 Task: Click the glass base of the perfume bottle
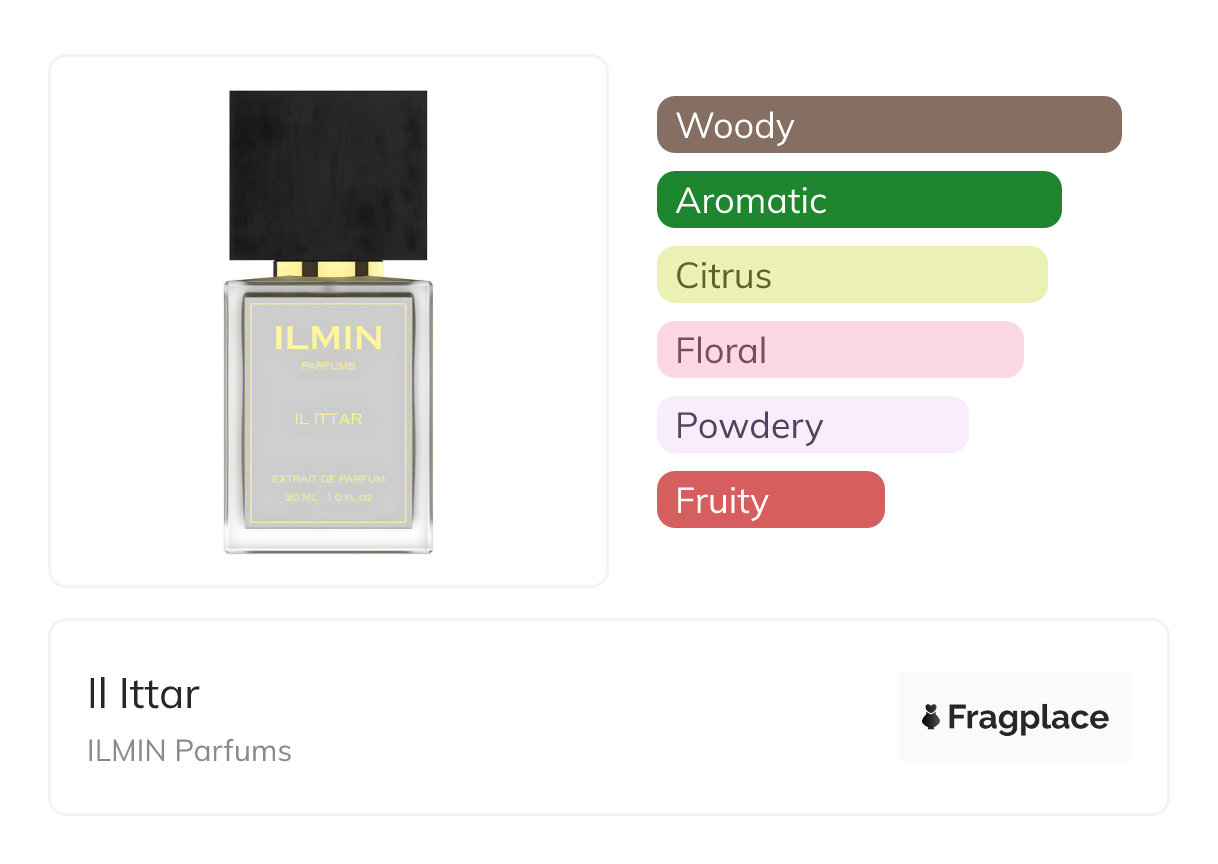click(328, 540)
